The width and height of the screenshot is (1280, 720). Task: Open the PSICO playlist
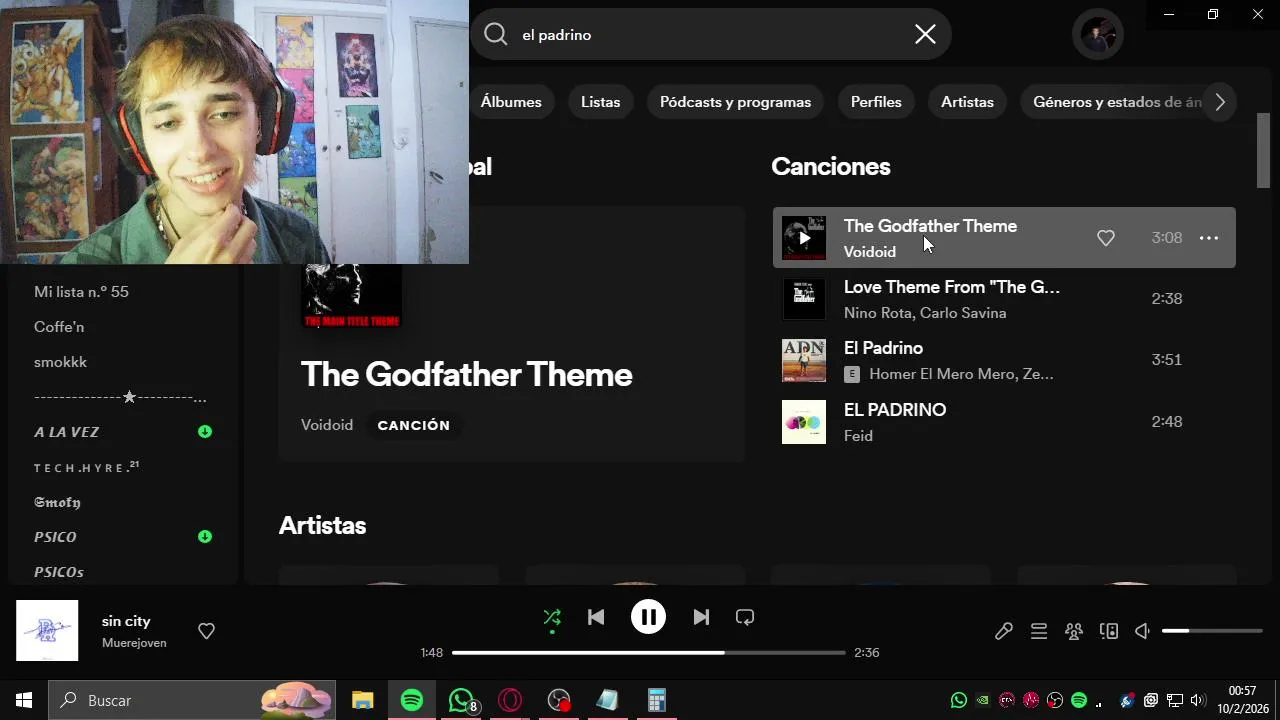pos(55,537)
